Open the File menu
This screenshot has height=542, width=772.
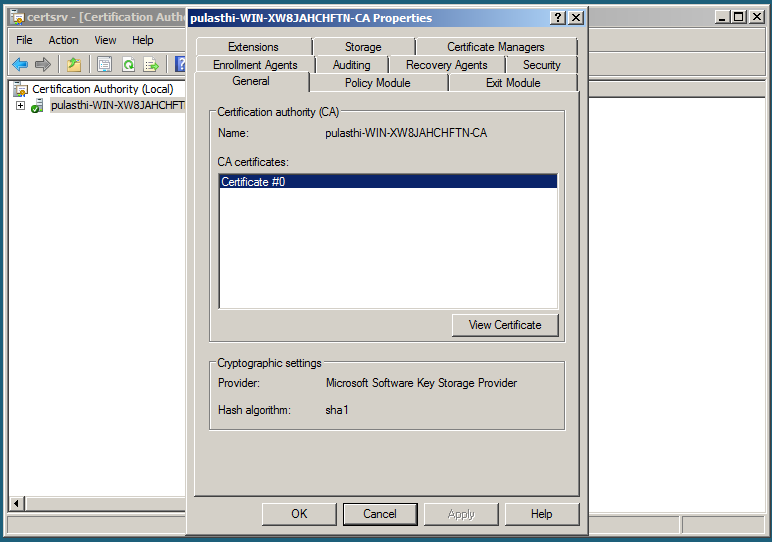24,40
